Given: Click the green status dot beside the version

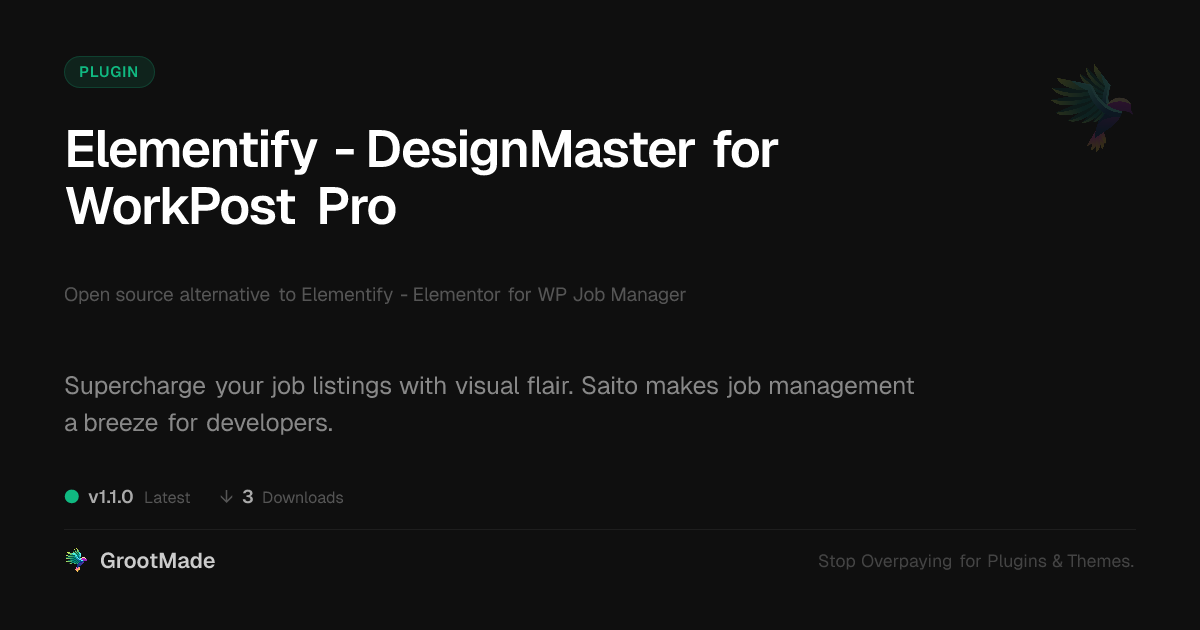Looking at the screenshot, I should tap(72, 496).
